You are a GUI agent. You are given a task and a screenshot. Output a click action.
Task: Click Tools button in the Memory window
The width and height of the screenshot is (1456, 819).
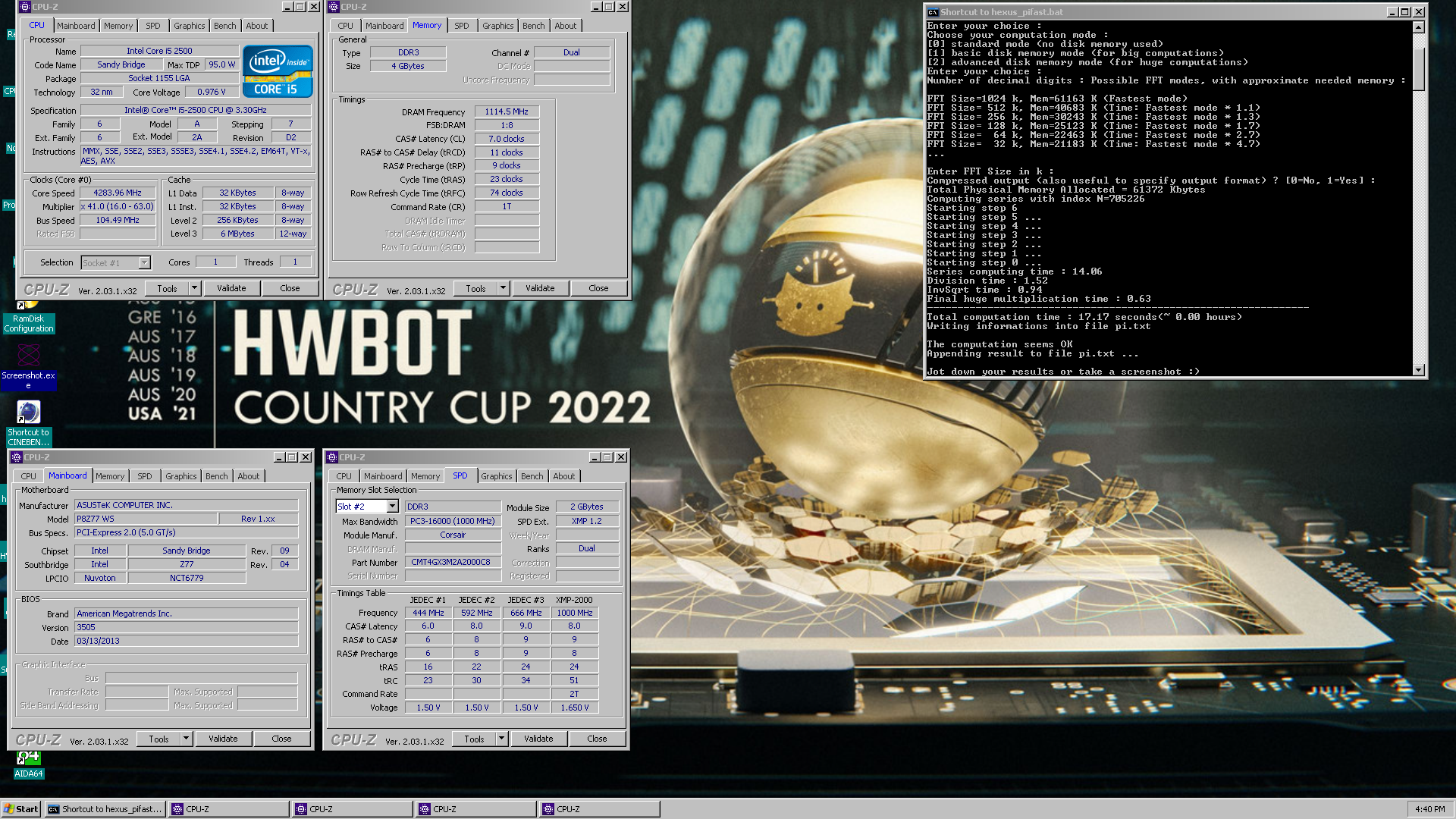(x=475, y=288)
